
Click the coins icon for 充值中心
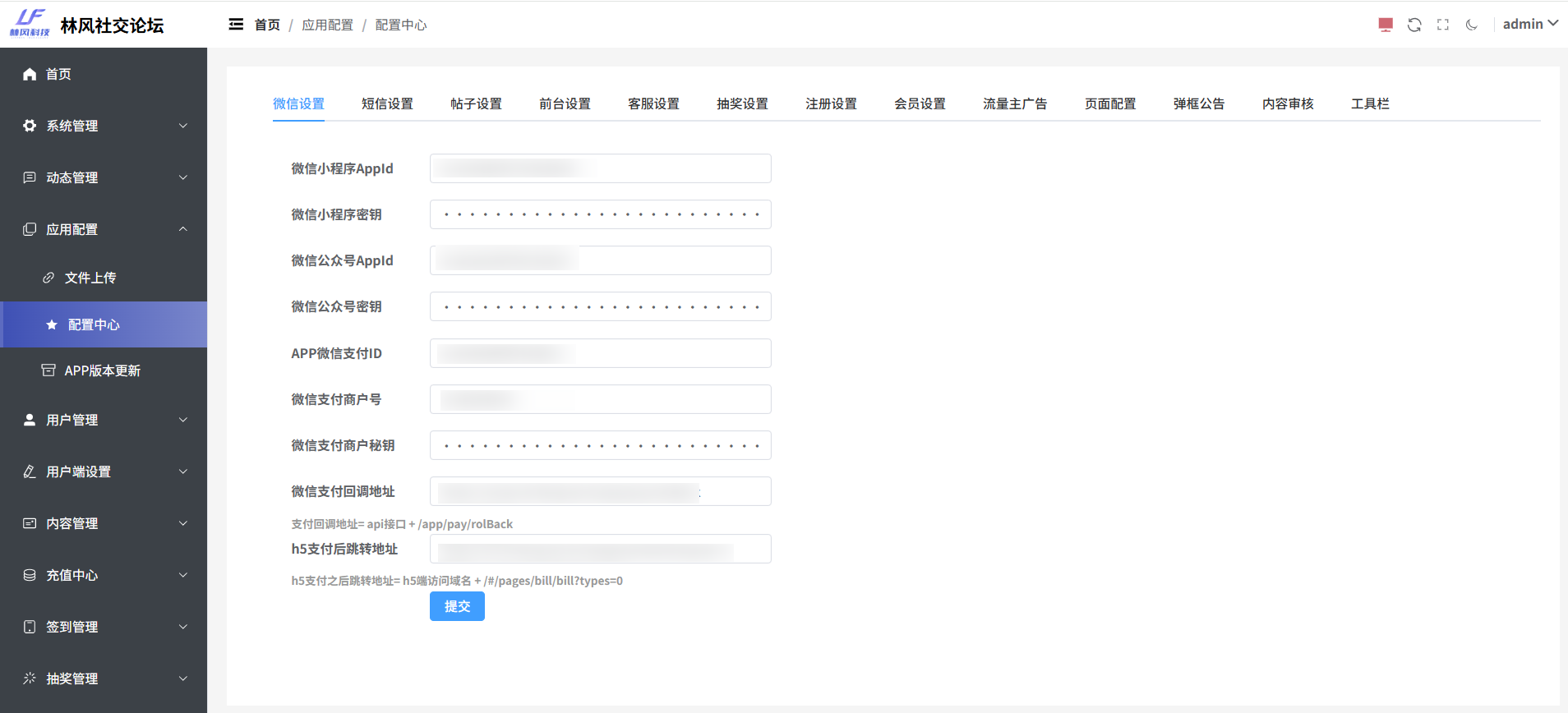(x=30, y=575)
